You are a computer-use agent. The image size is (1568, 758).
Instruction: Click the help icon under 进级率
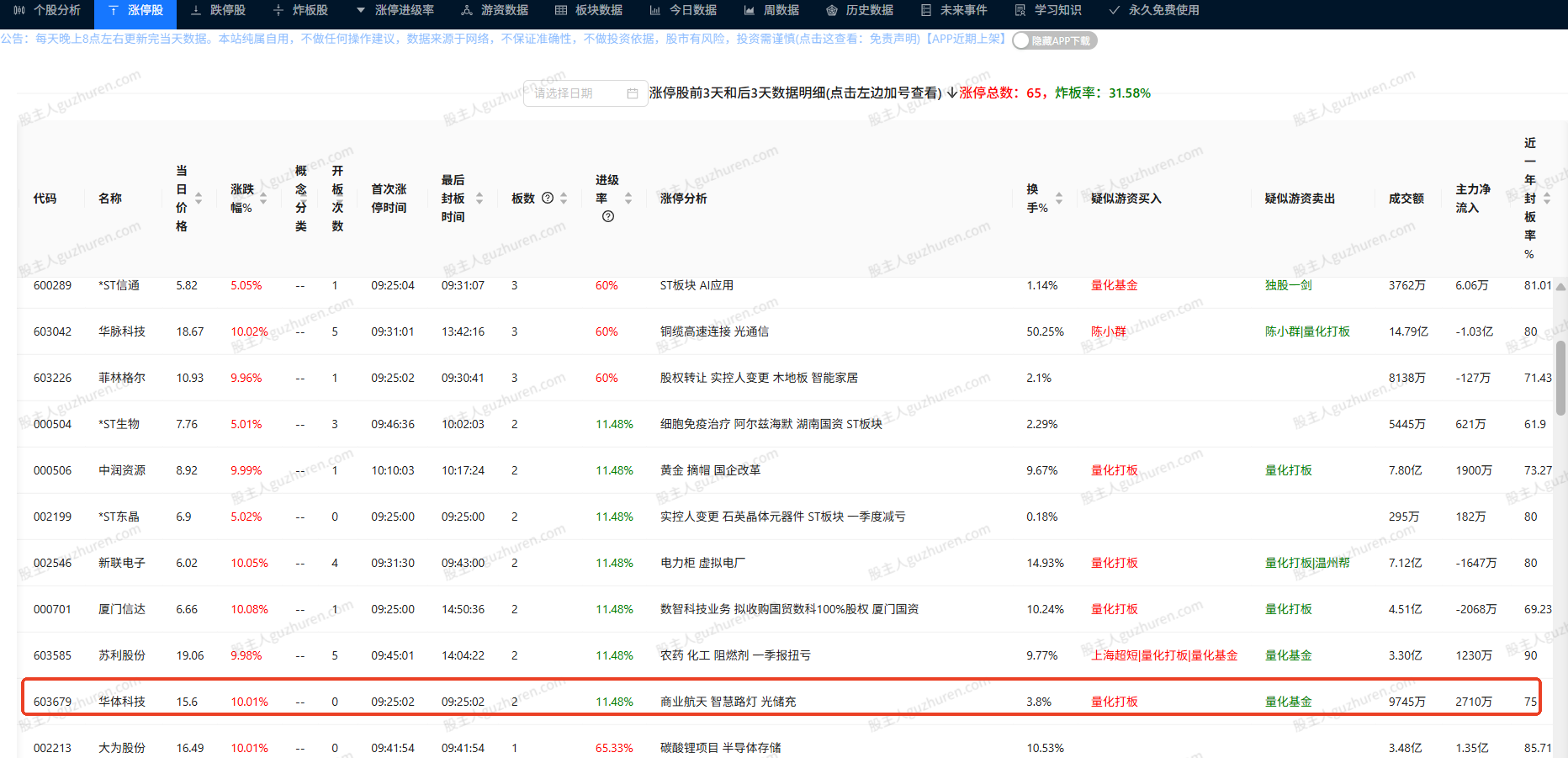pyautogui.click(x=608, y=216)
